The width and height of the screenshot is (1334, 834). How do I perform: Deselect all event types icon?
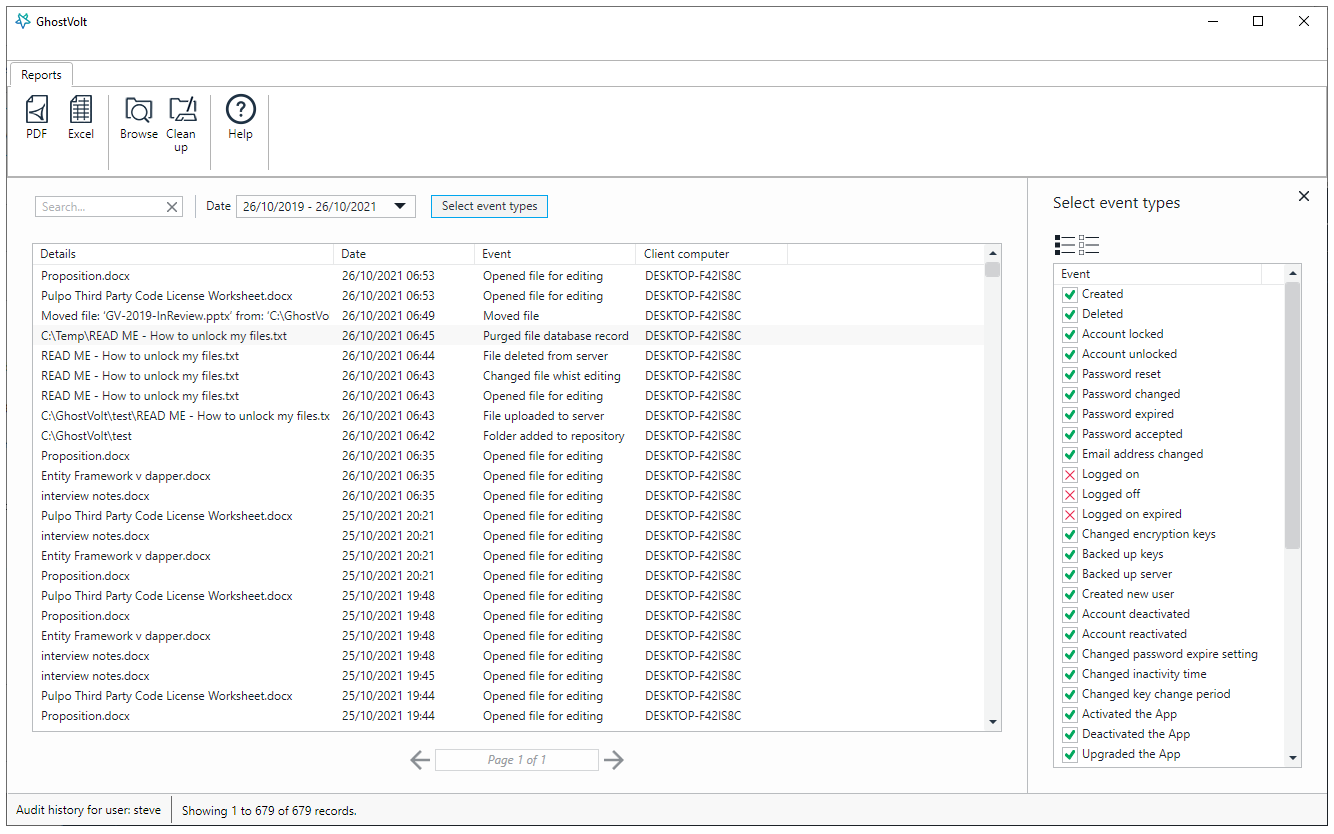[1089, 245]
